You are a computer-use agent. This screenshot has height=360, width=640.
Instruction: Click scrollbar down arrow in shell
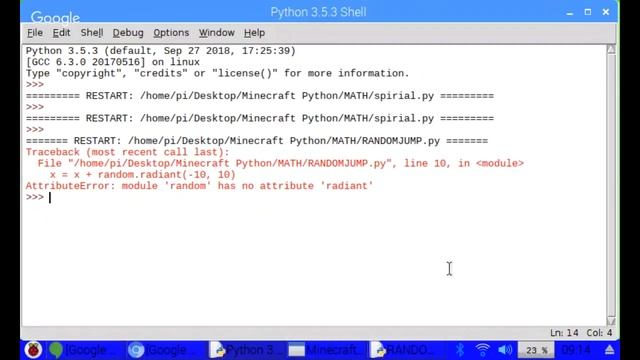pyautogui.click(x=611, y=321)
